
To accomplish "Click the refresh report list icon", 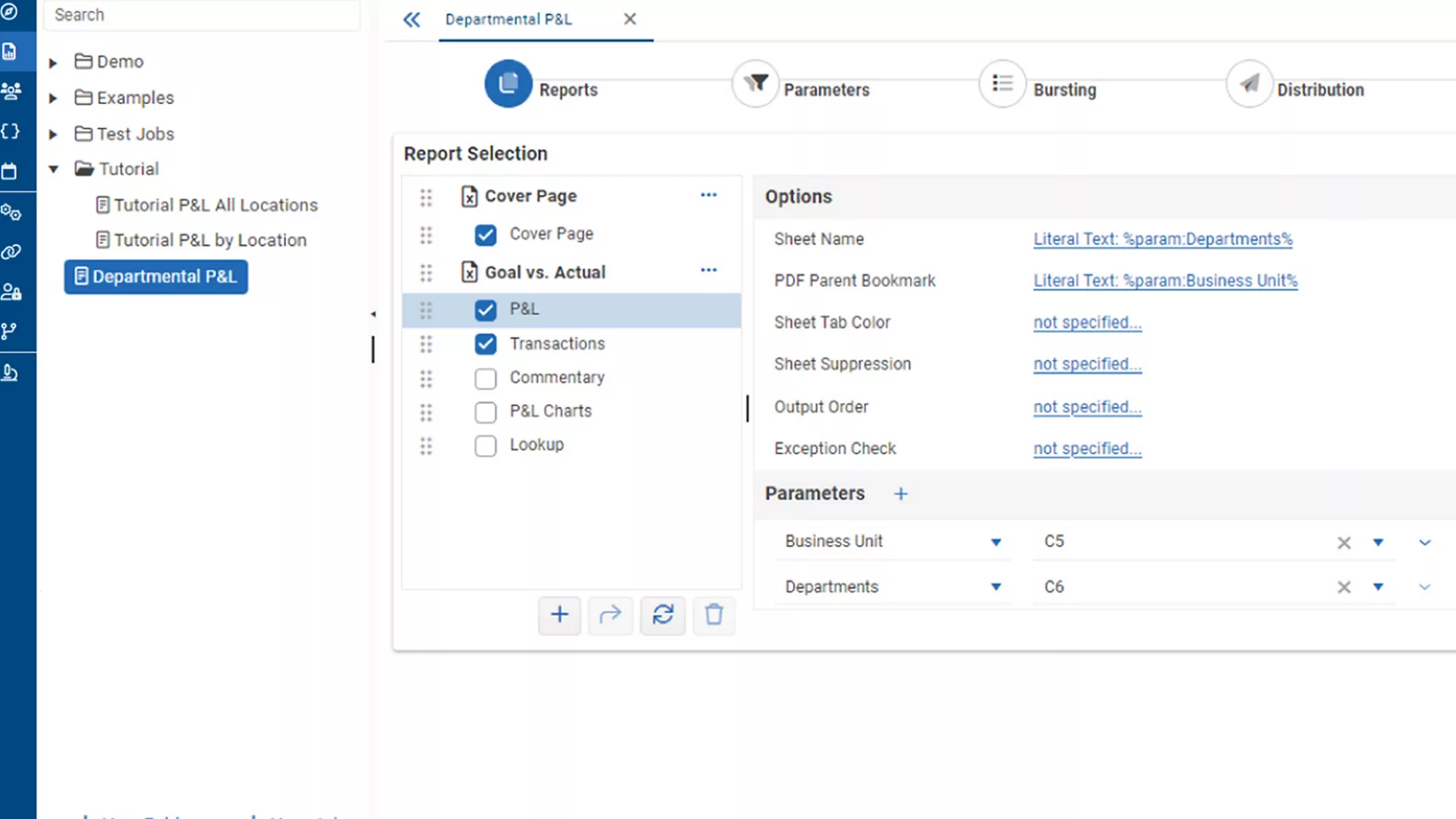I will coord(663,615).
